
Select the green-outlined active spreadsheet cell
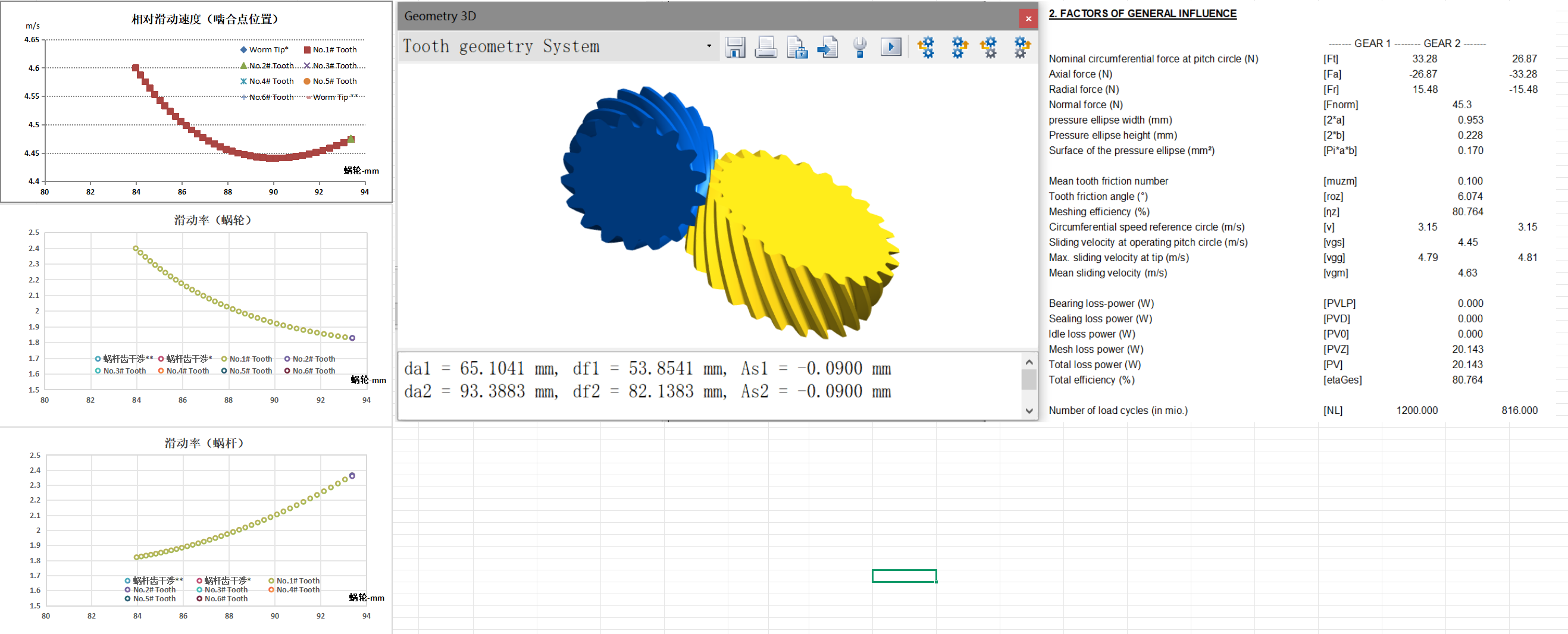tap(904, 576)
